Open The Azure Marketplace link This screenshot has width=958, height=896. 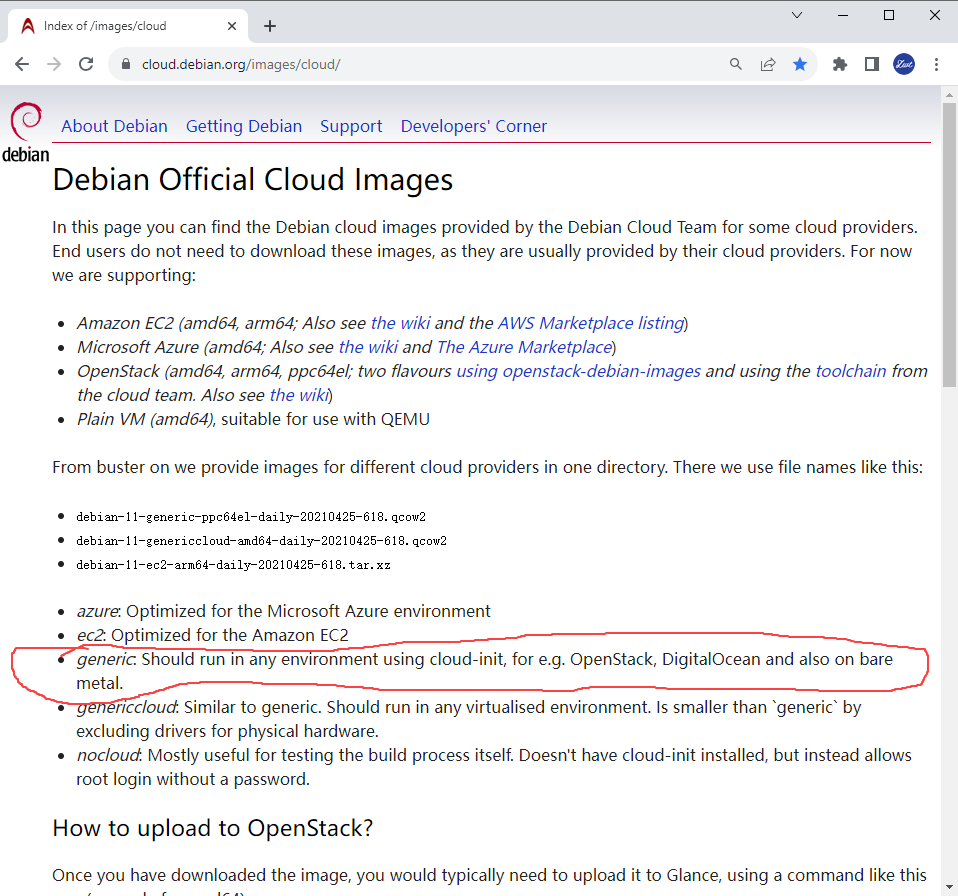click(524, 347)
